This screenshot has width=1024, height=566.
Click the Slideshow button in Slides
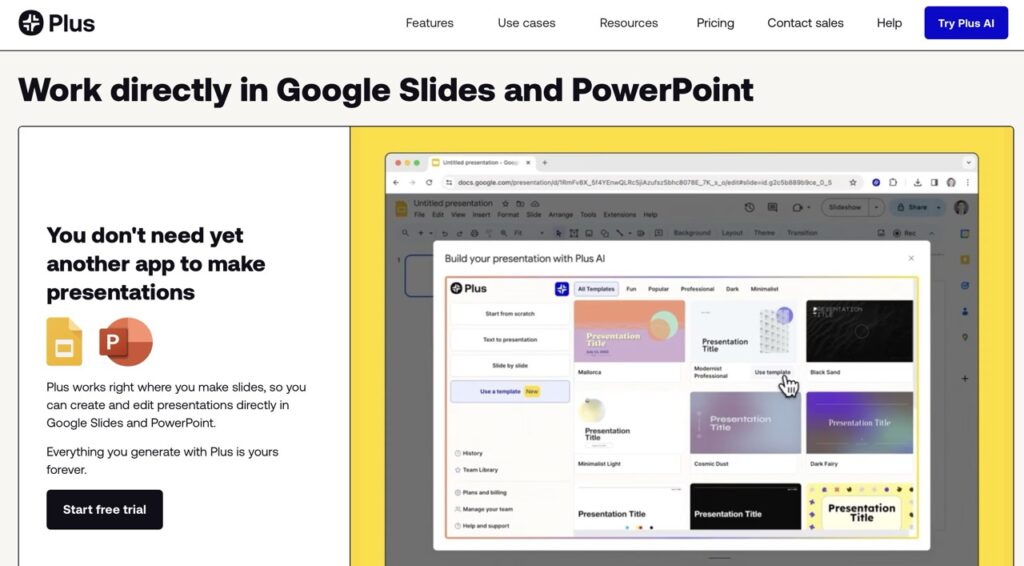tap(845, 208)
